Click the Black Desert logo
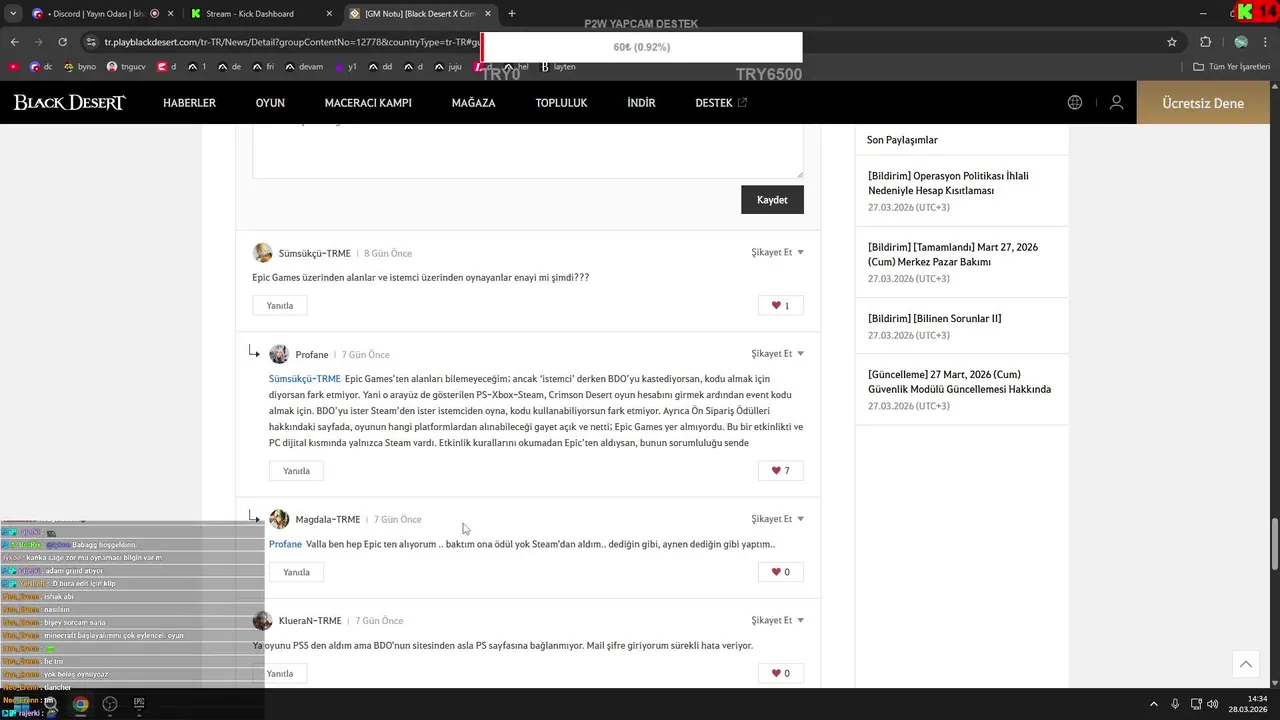Image resolution: width=1280 pixels, height=720 pixels. tap(69, 103)
